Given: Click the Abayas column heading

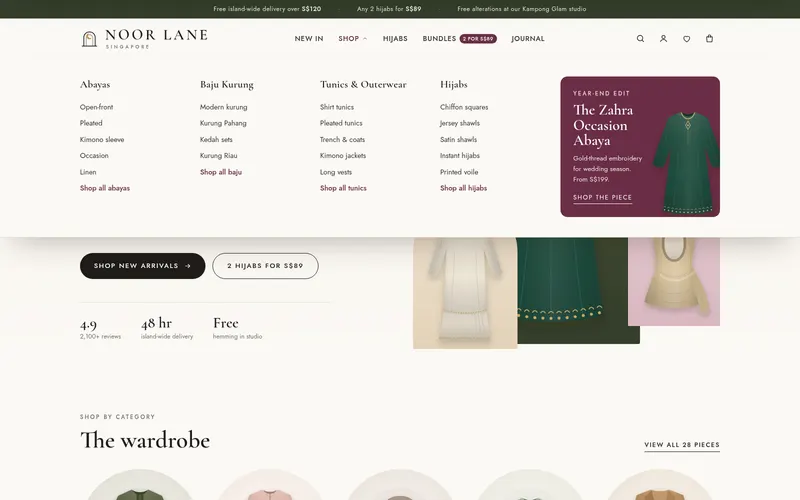Looking at the screenshot, I should pos(95,85).
